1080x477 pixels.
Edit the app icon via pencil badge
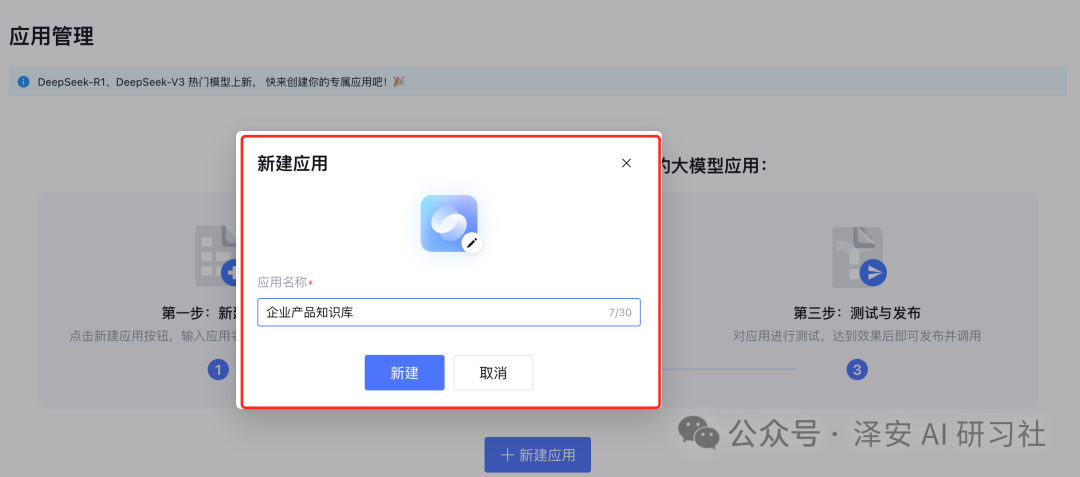click(472, 242)
